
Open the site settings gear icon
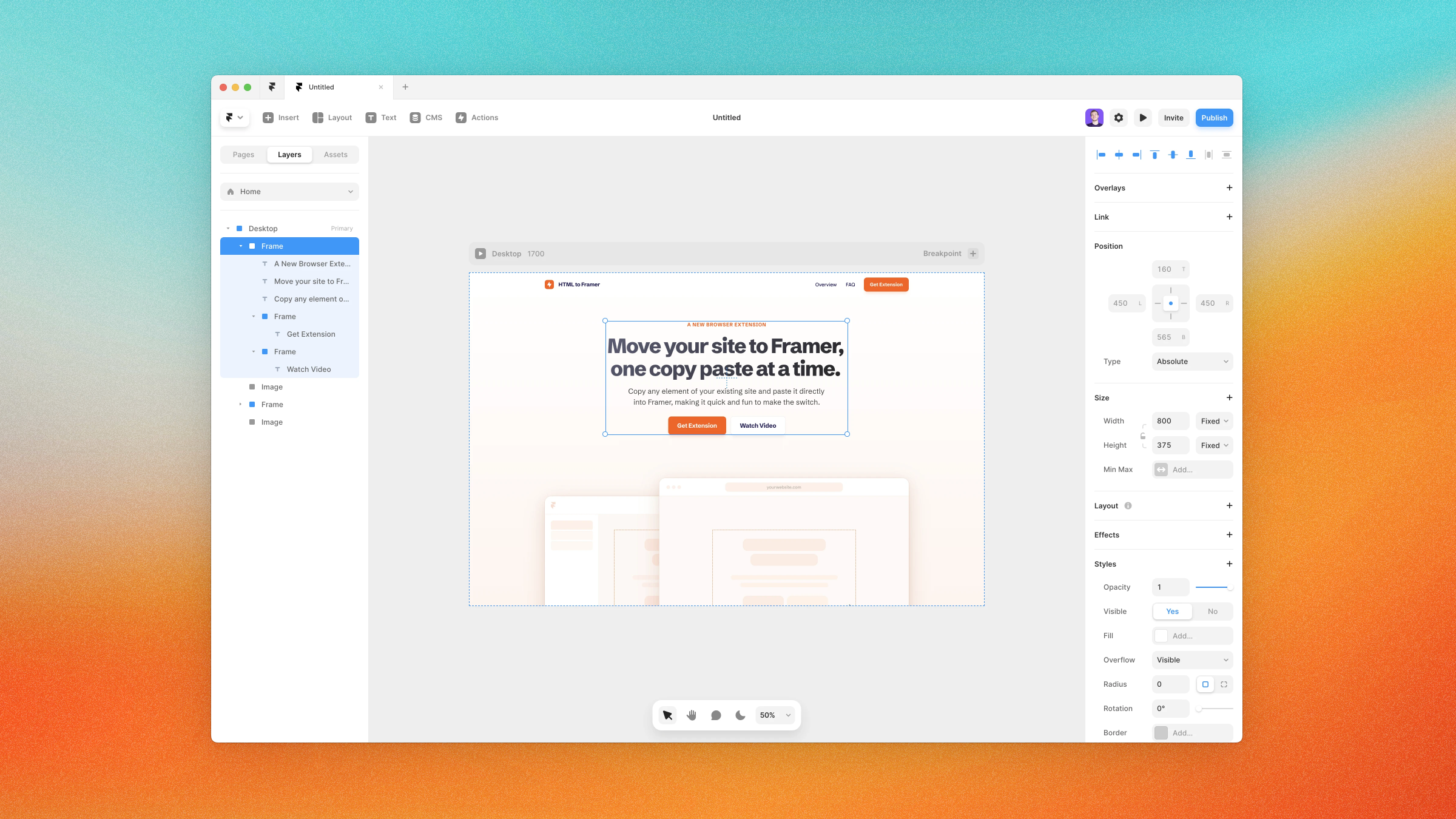pos(1119,118)
